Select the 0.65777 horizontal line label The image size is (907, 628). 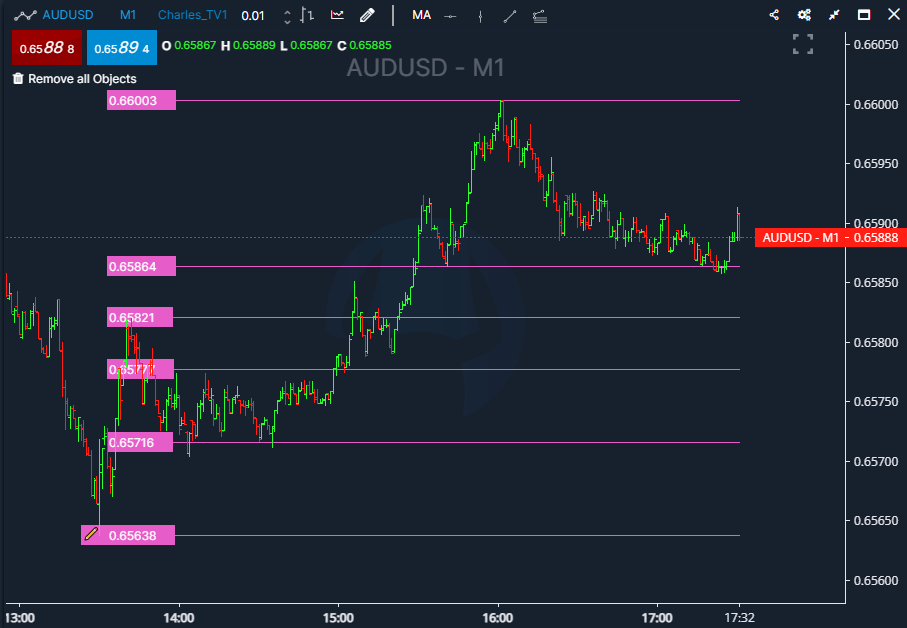(141, 369)
